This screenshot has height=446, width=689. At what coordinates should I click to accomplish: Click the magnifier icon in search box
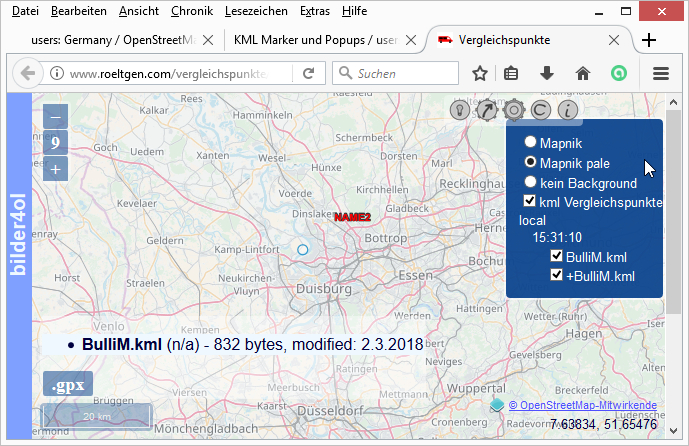(345, 73)
